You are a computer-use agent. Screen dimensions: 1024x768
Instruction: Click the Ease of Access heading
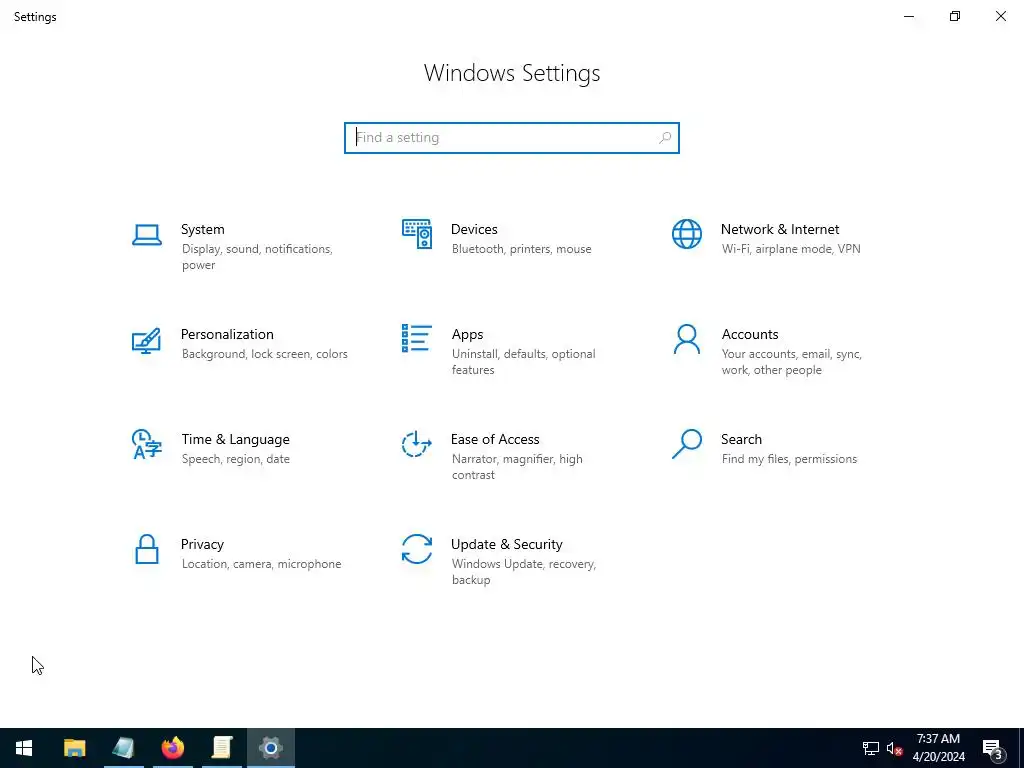(495, 440)
